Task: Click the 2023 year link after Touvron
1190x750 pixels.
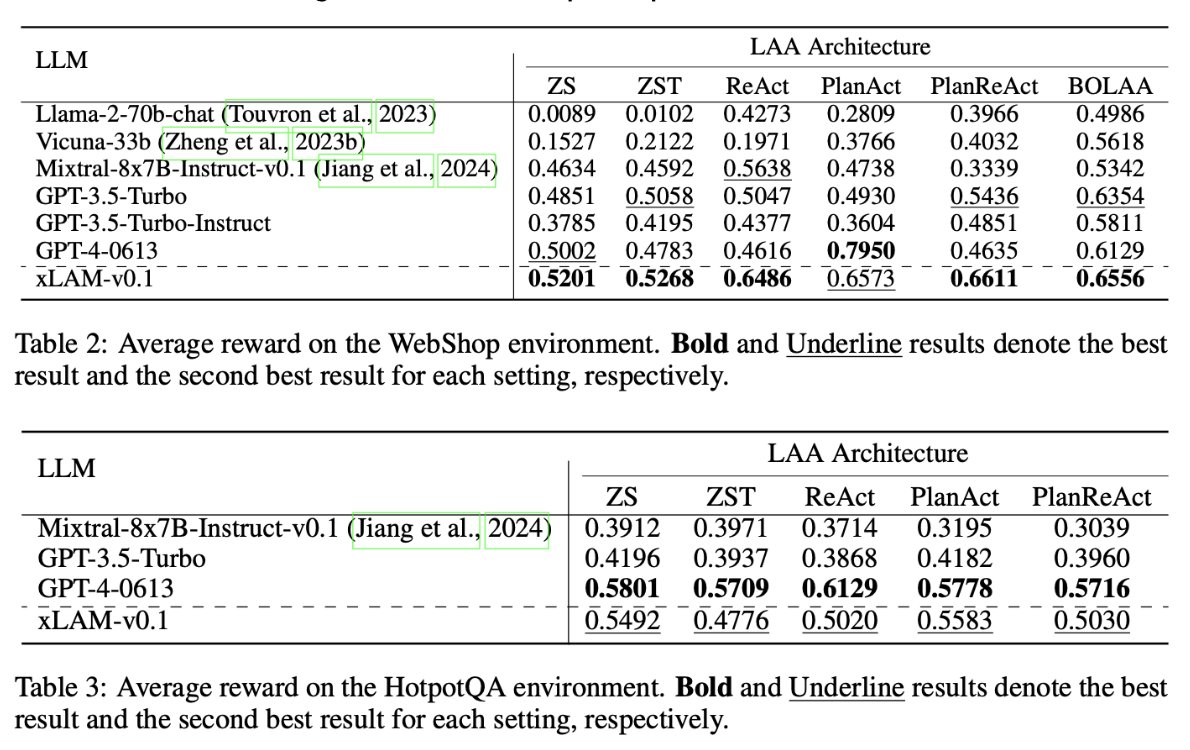Action: pyautogui.click(x=405, y=115)
